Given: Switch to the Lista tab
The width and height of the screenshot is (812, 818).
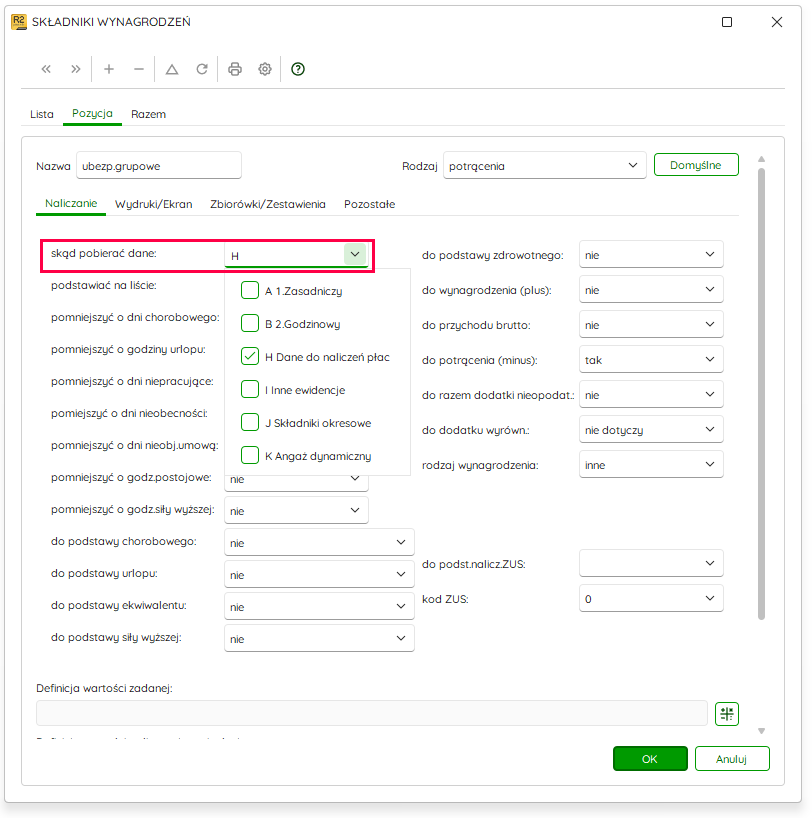Looking at the screenshot, I should 42,114.
